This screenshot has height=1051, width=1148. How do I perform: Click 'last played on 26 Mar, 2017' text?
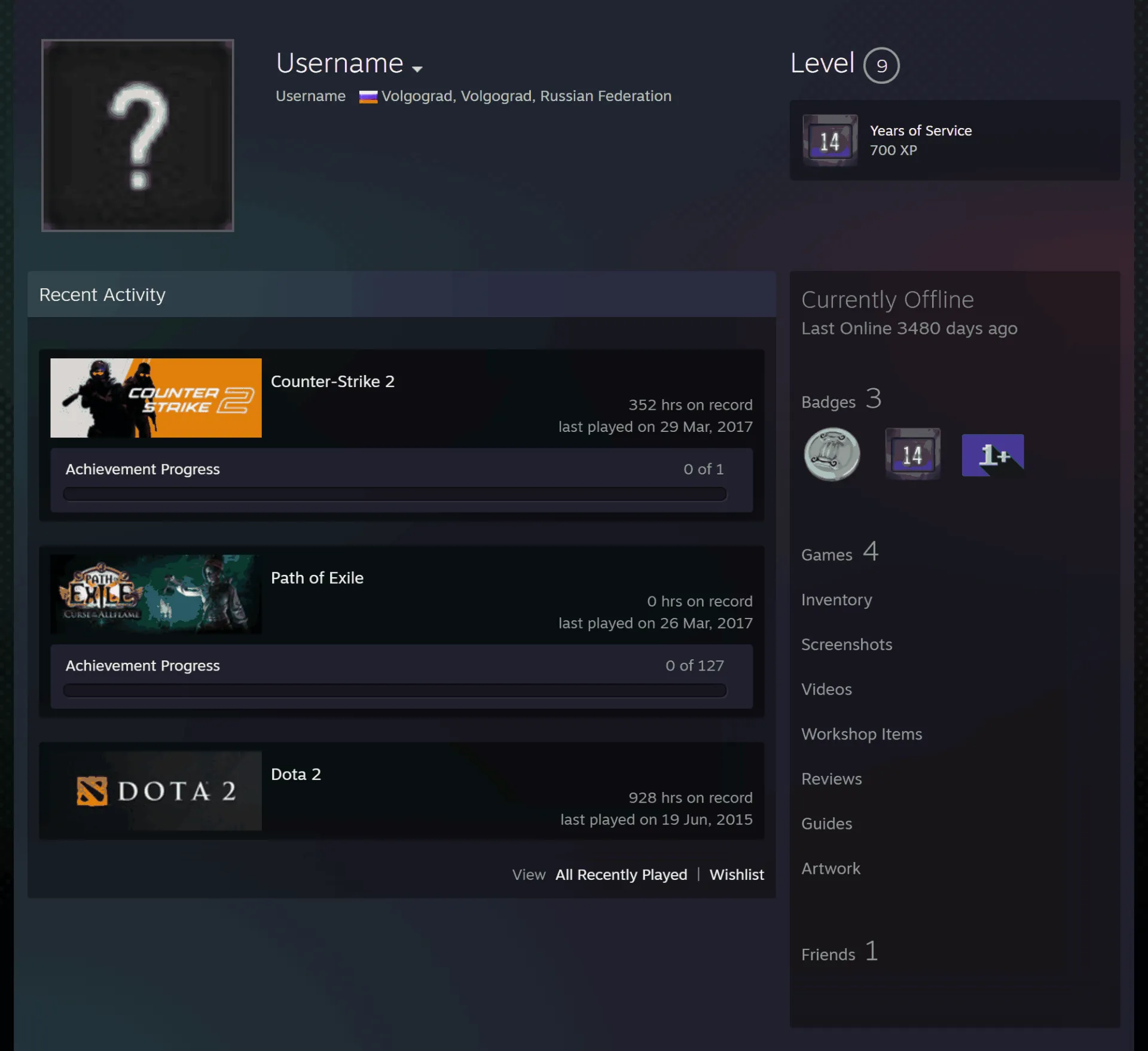pyautogui.click(x=655, y=623)
